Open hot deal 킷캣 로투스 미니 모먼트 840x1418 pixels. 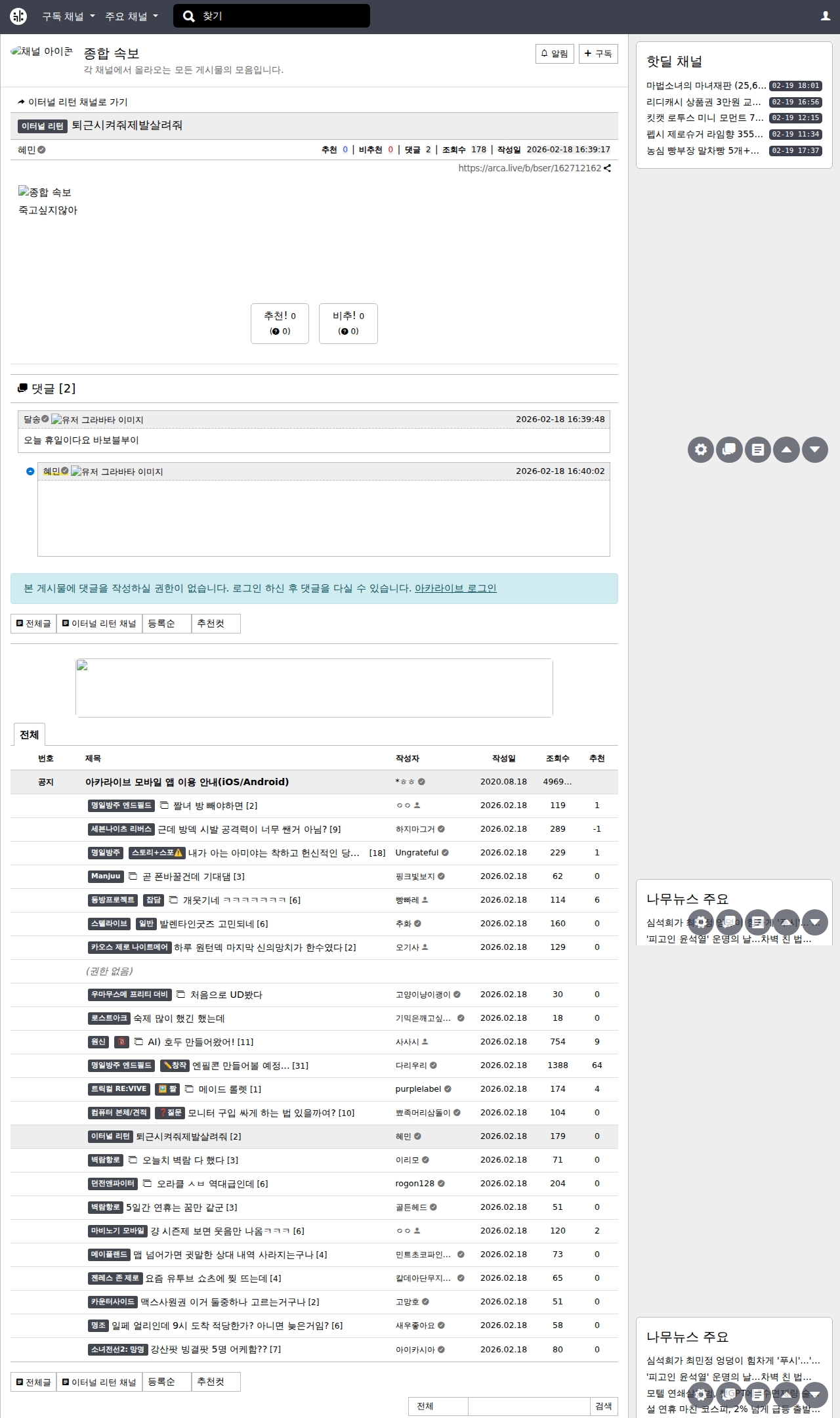[705, 118]
